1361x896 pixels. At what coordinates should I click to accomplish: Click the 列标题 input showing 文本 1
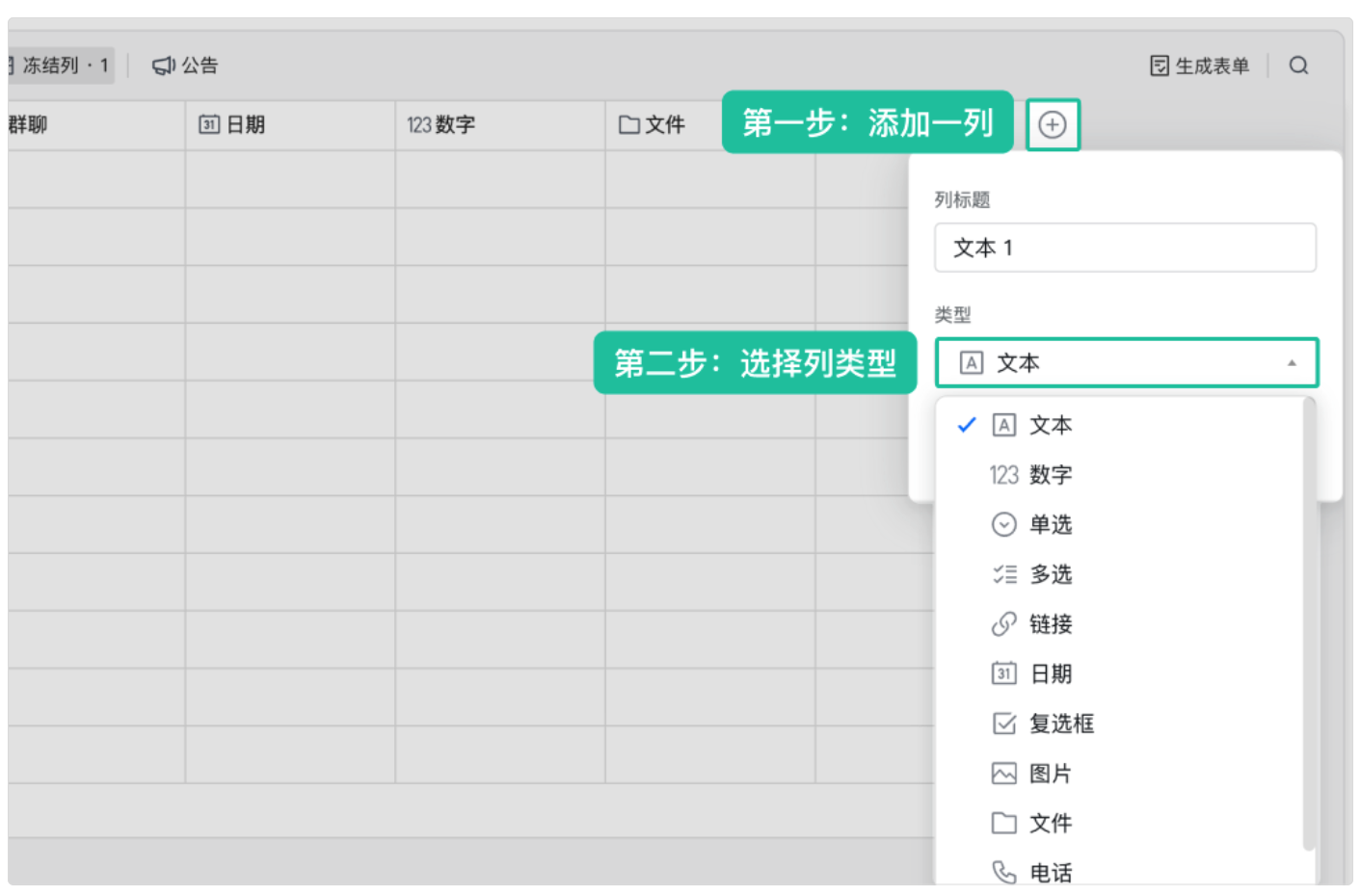pos(1125,248)
